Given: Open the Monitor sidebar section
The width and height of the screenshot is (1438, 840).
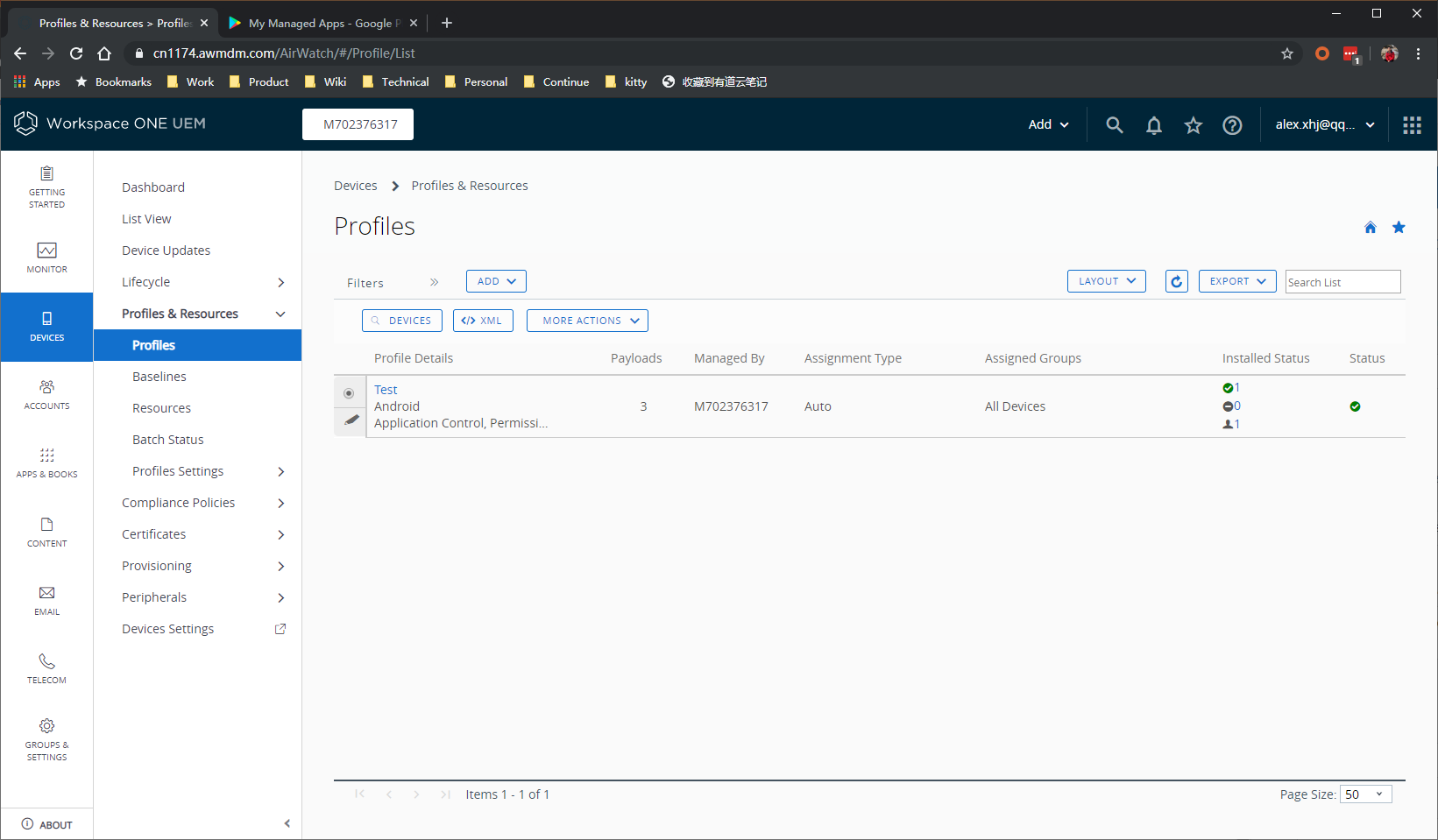Looking at the screenshot, I should click(46, 258).
